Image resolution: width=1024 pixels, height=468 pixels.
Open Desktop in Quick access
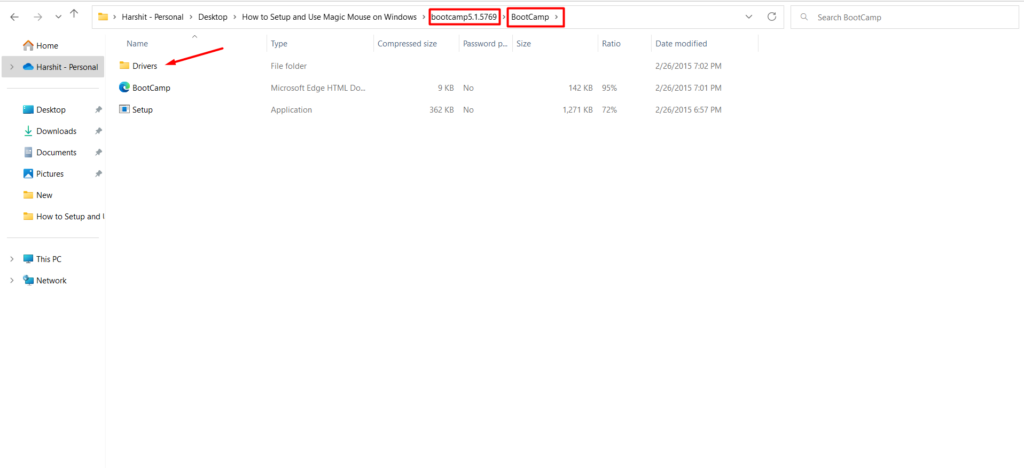(51, 110)
